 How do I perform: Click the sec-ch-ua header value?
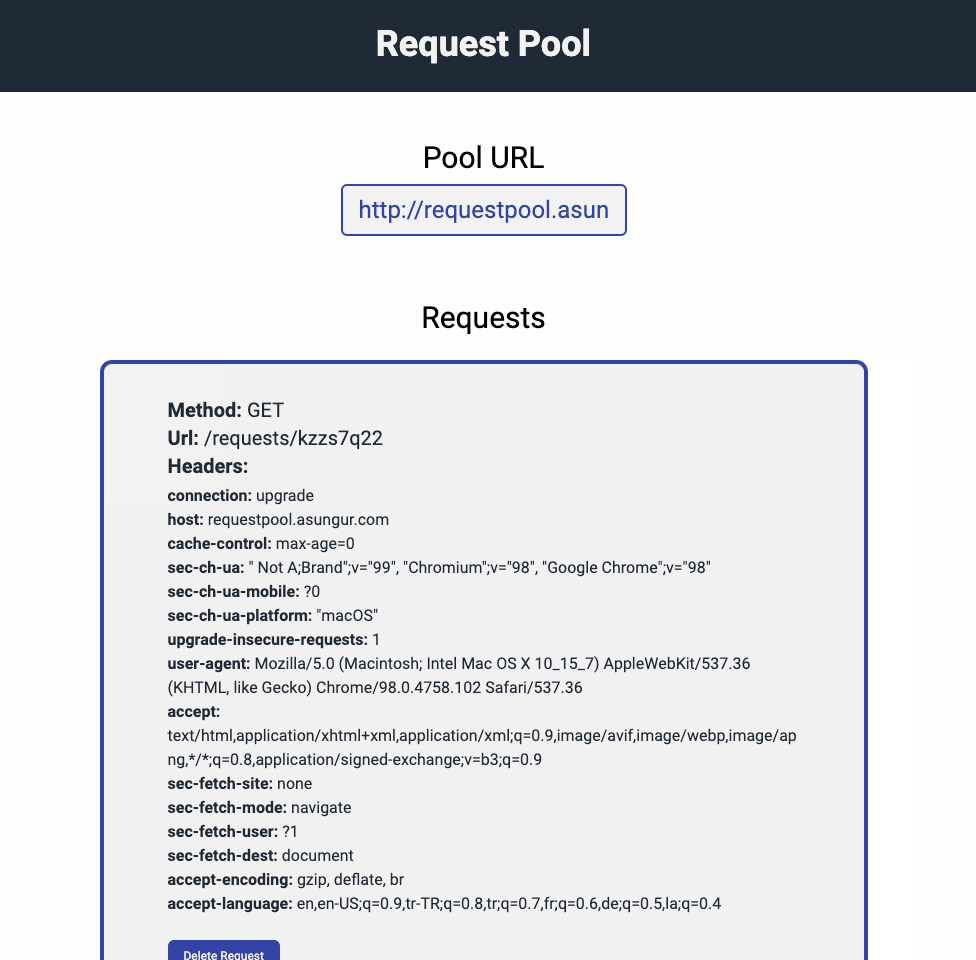[x=483, y=568]
